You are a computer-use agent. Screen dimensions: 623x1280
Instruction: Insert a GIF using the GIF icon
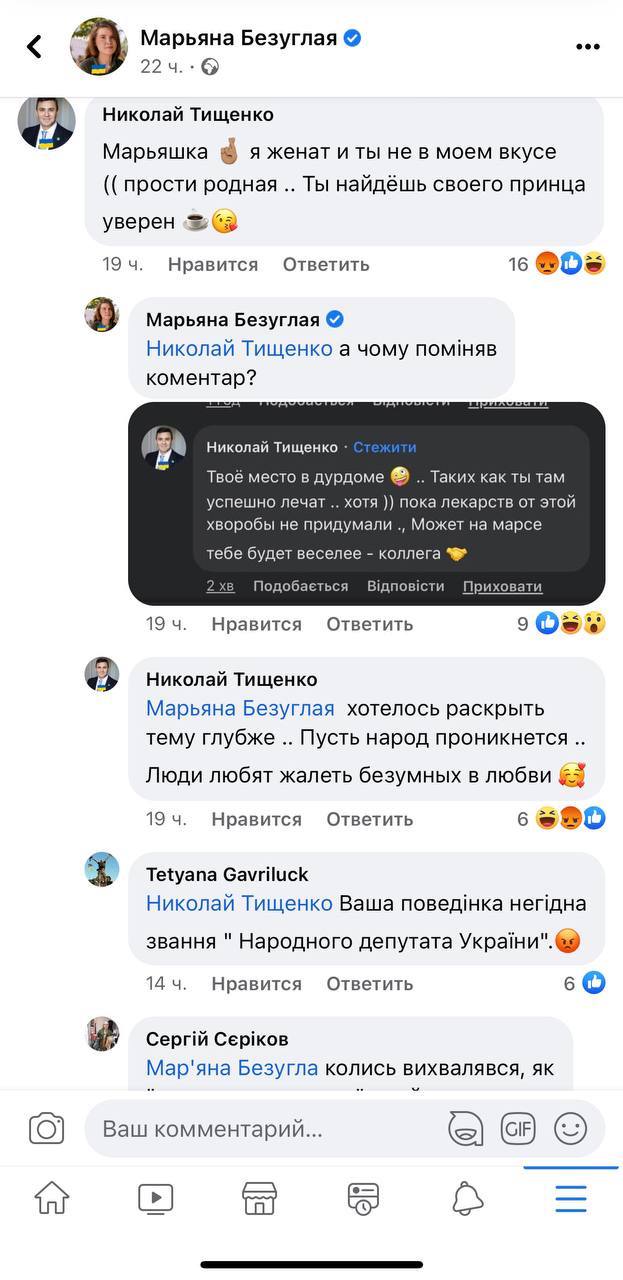coord(518,1127)
